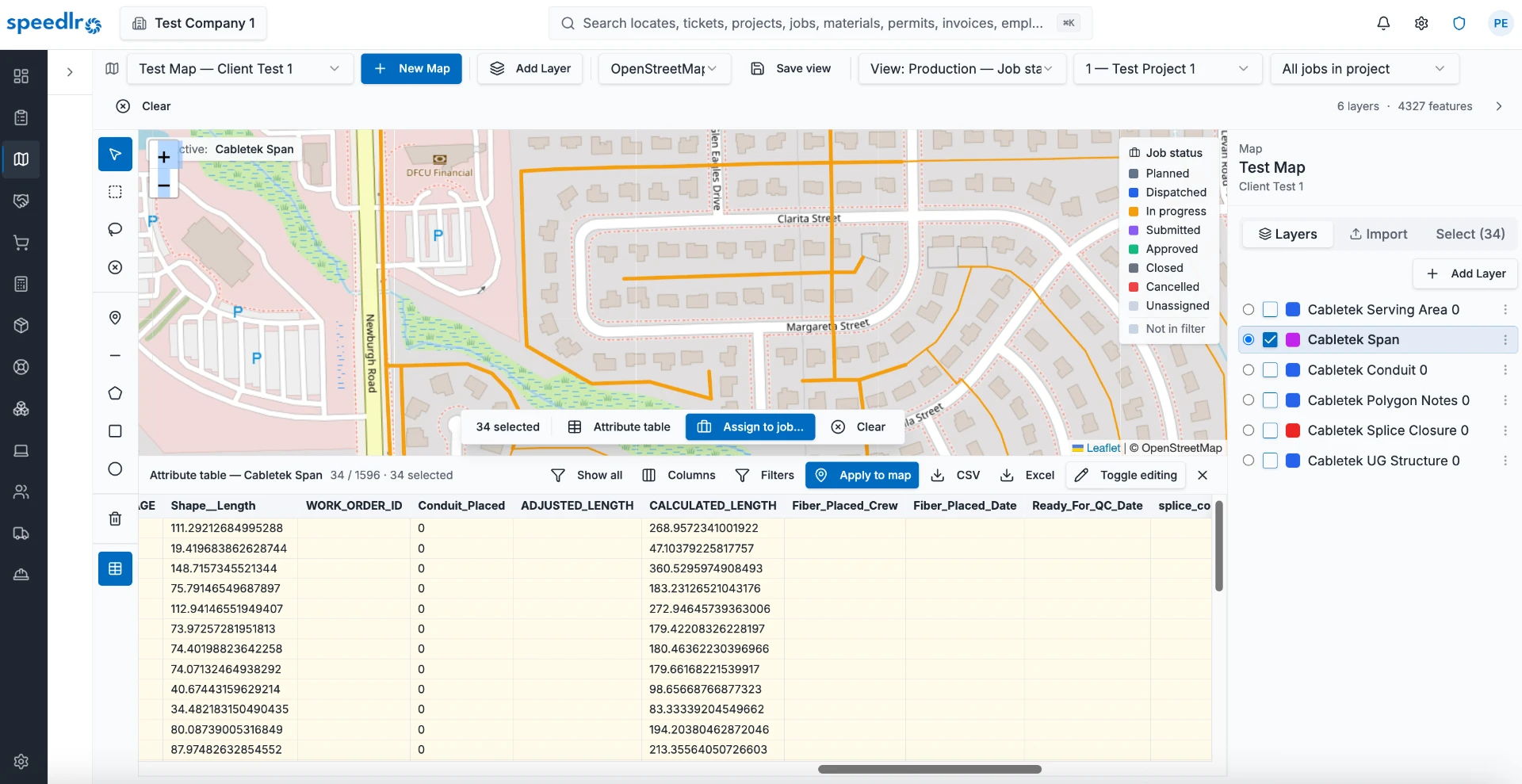This screenshot has width=1522, height=784.
Task: Choose the rectangle drawing tool
Action: (115, 430)
